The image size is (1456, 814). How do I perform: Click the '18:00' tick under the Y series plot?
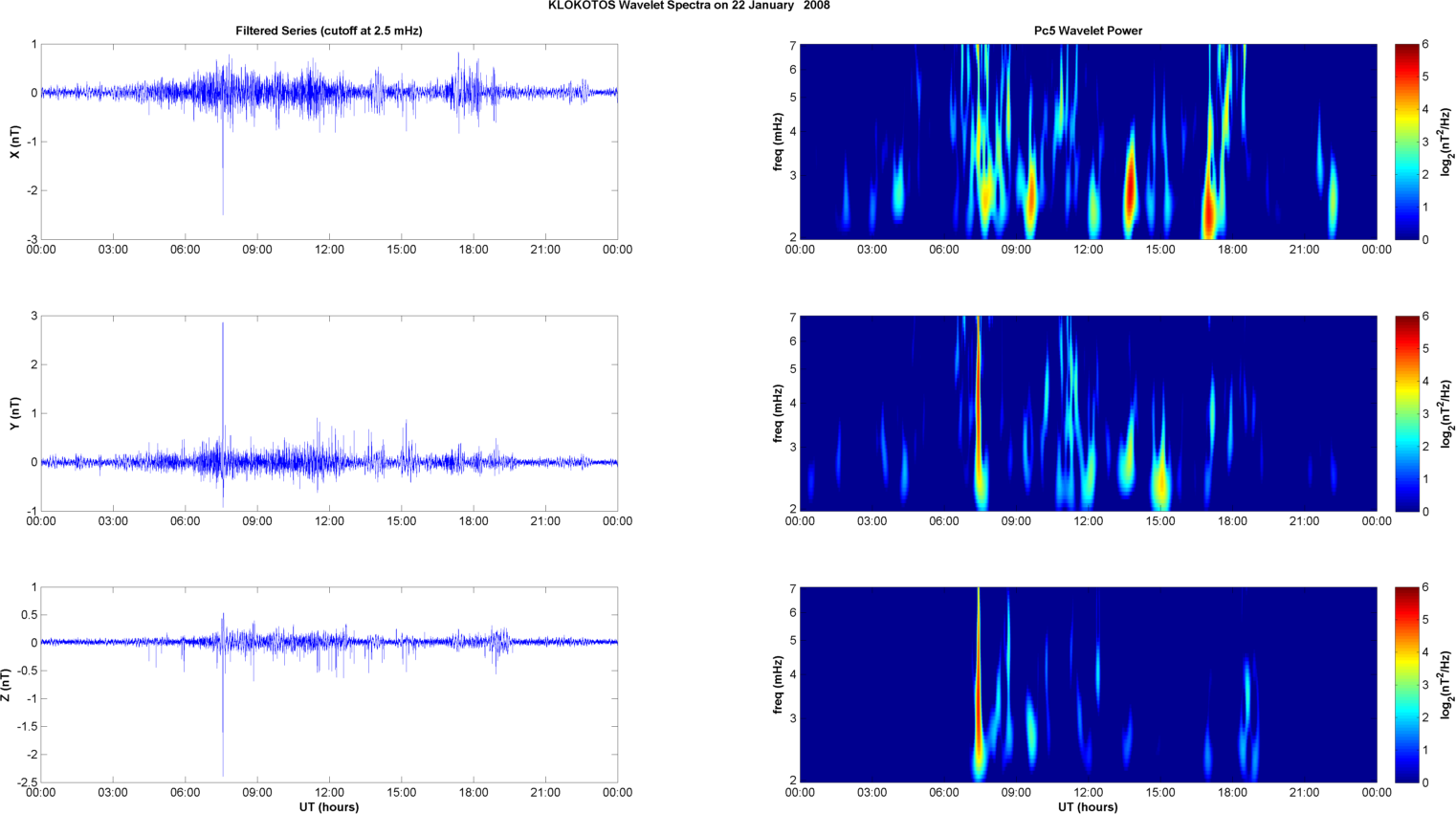pyautogui.click(x=474, y=521)
